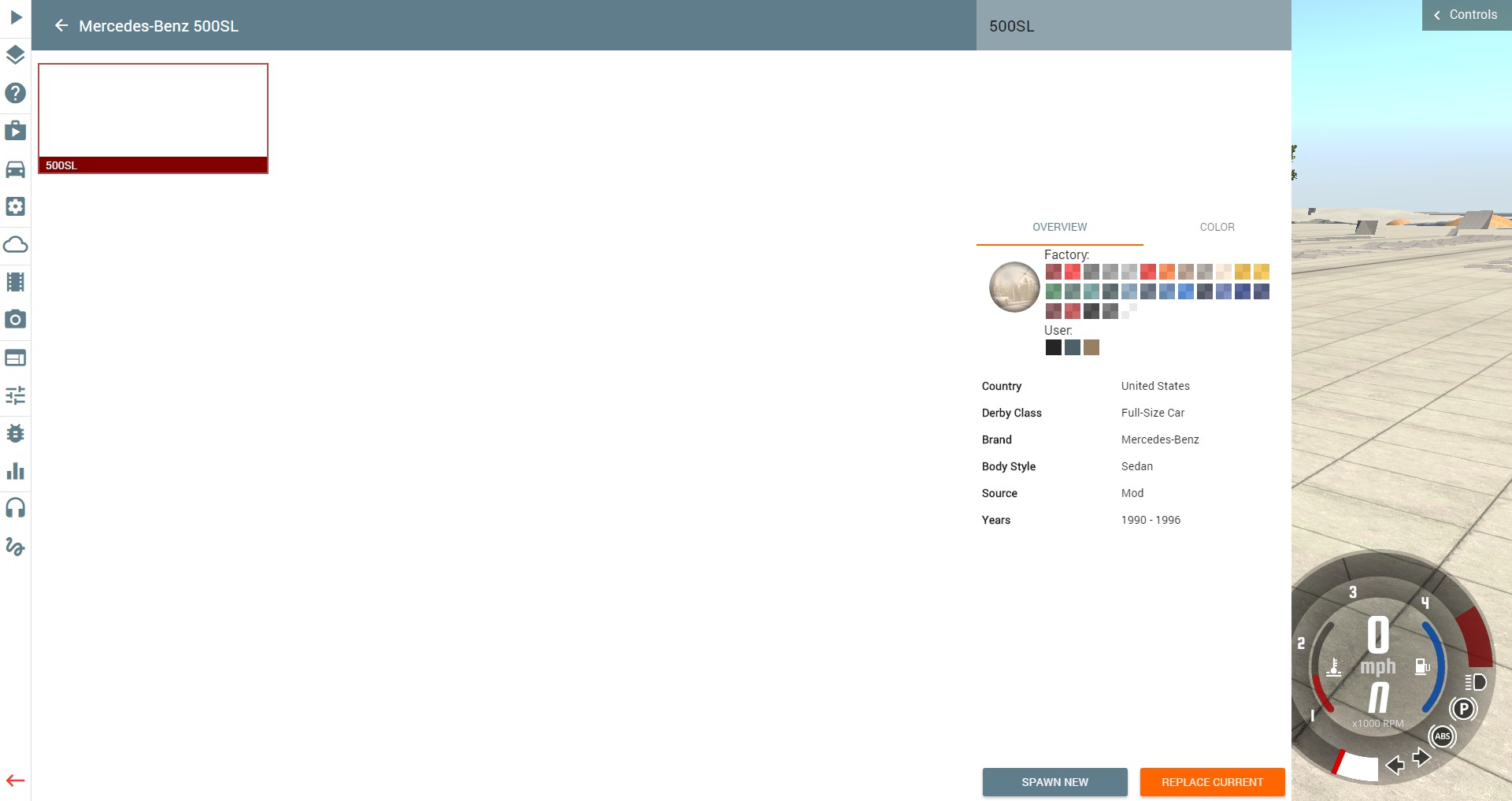
Task: Open the Options sliders icon
Action: tap(16, 395)
